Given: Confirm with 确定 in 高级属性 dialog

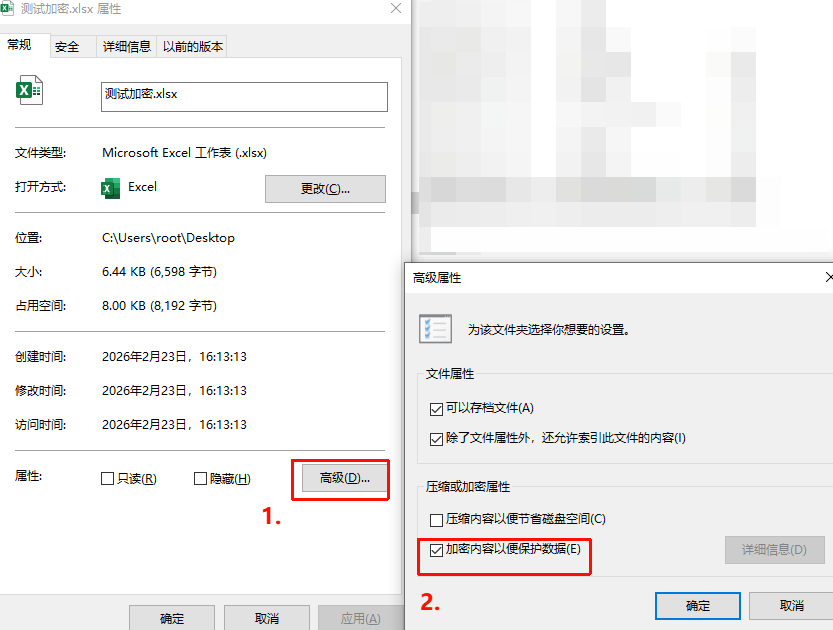Looking at the screenshot, I should coord(698,606).
